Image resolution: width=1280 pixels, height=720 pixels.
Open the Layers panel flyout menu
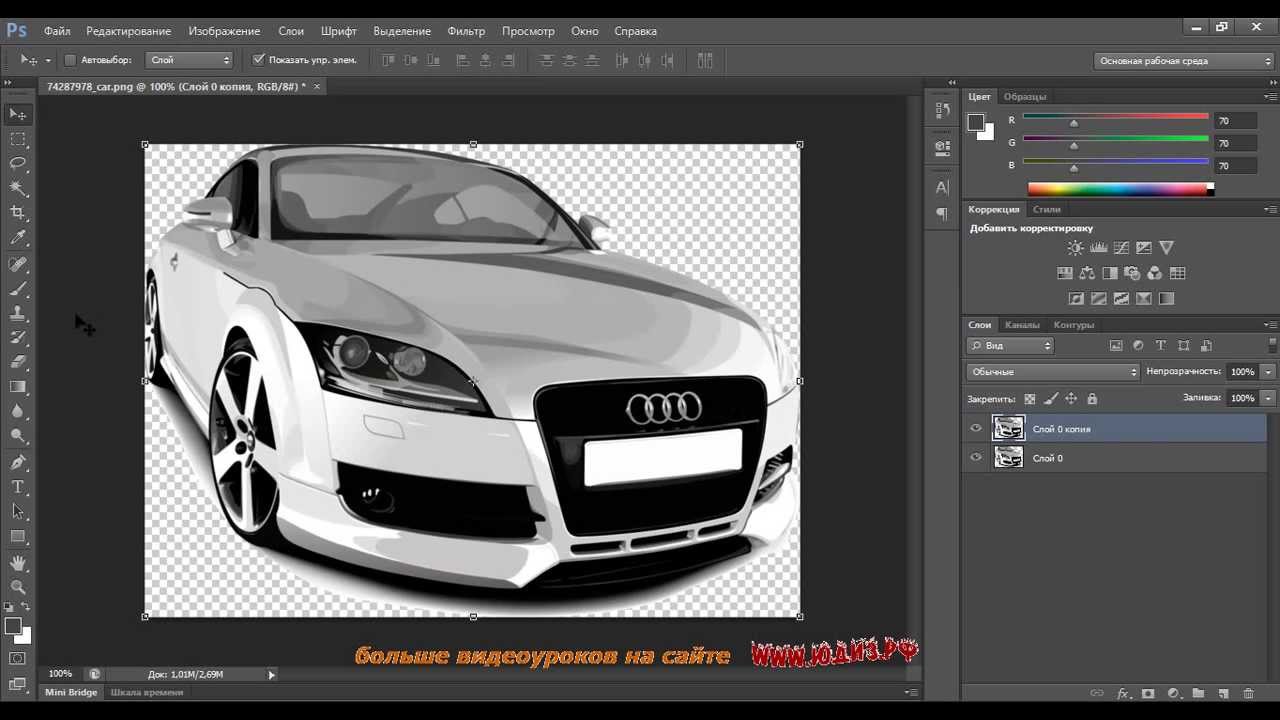pyautogui.click(x=1270, y=324)
